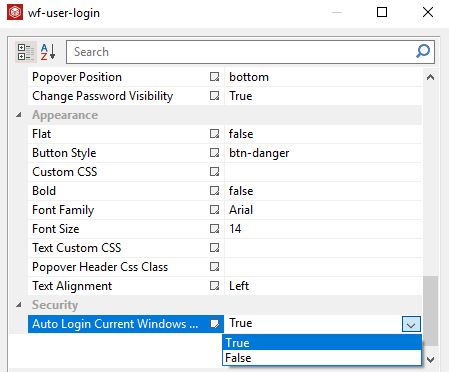Click the Bold property marker square

[214, 191]
